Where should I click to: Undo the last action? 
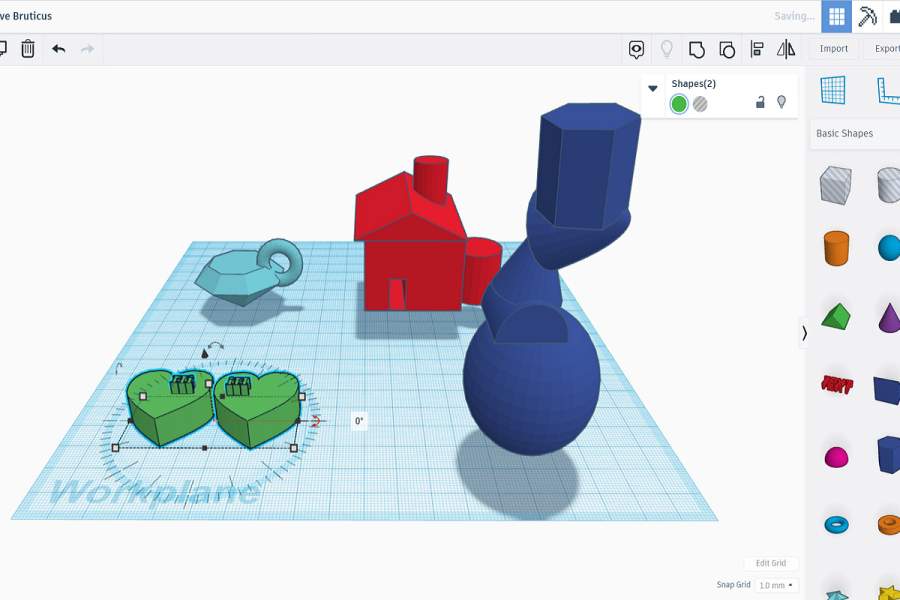pos(59,48)
